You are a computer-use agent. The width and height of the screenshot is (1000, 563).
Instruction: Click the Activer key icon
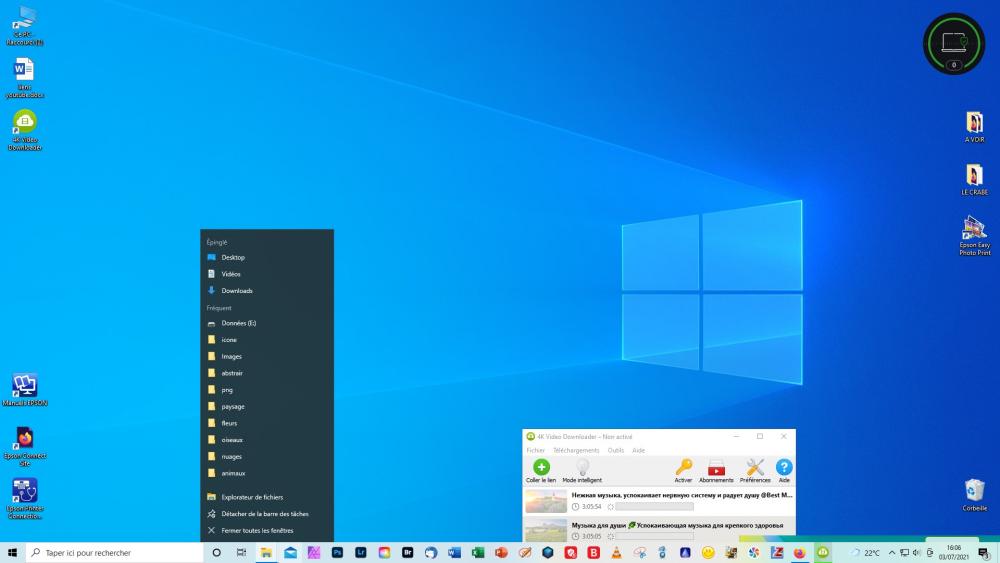click(683, 468)
